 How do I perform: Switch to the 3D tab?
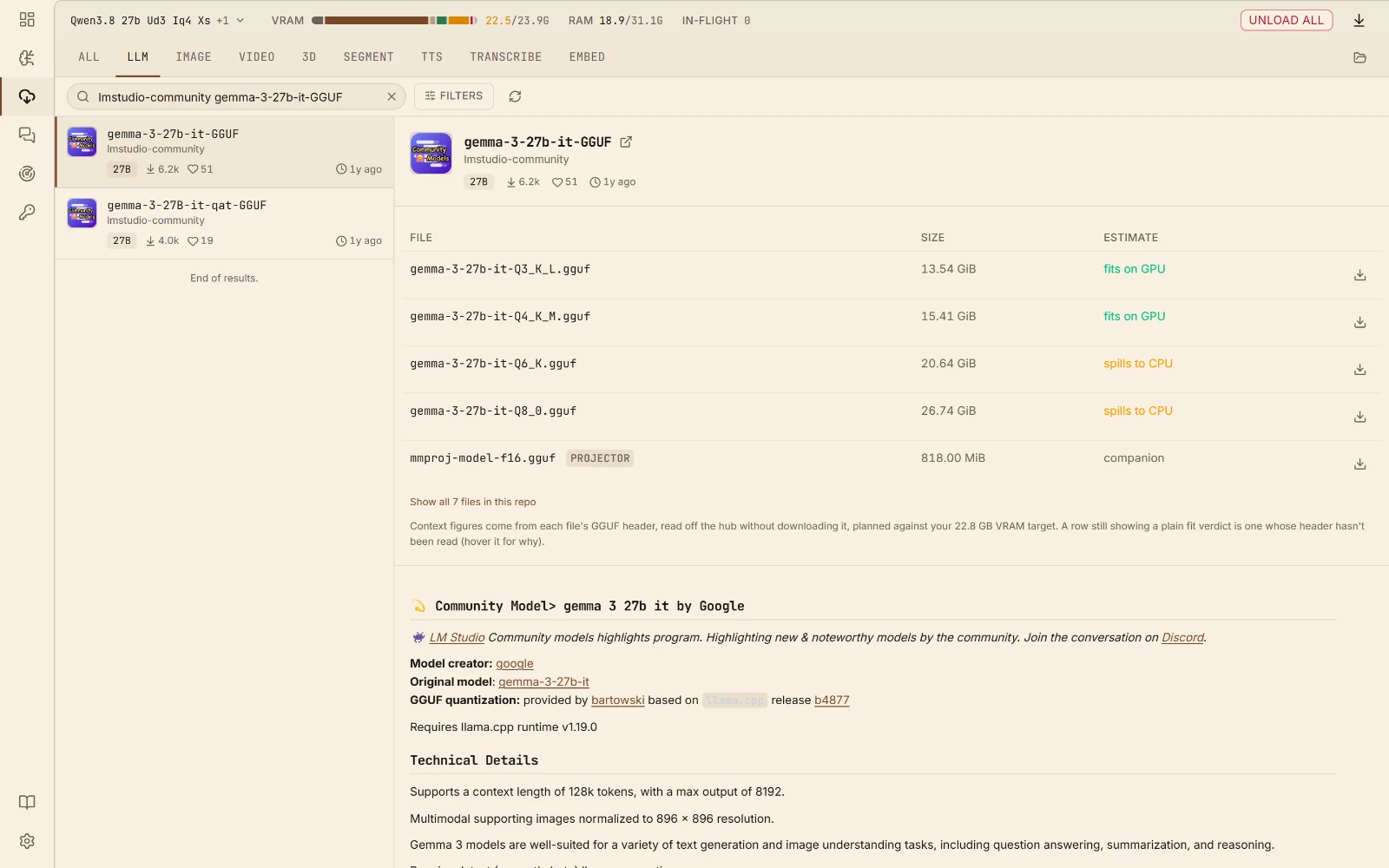pyautogui.click(x=309, y=57)
